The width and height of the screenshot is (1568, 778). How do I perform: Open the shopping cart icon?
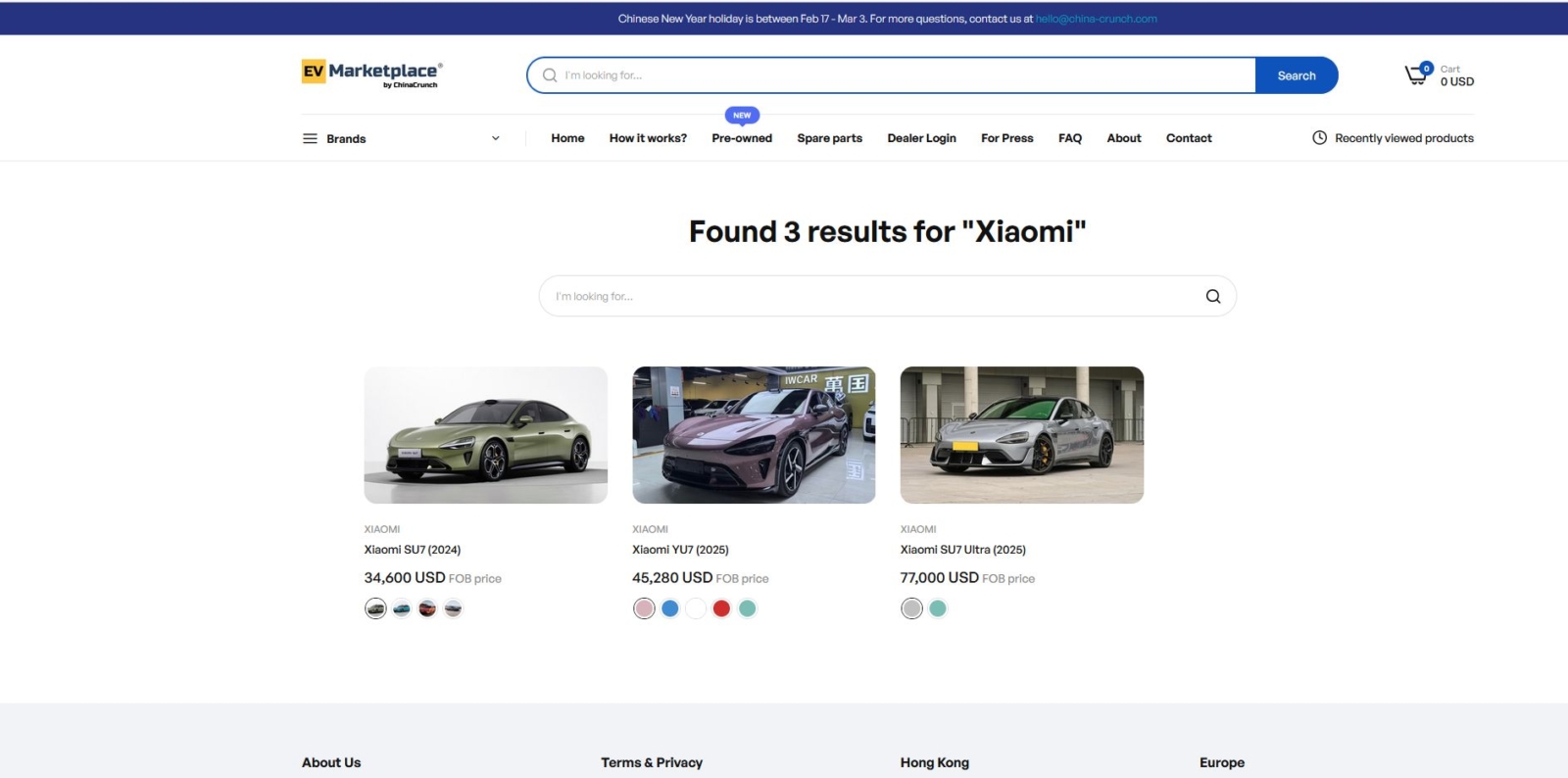click(1416, 75)
